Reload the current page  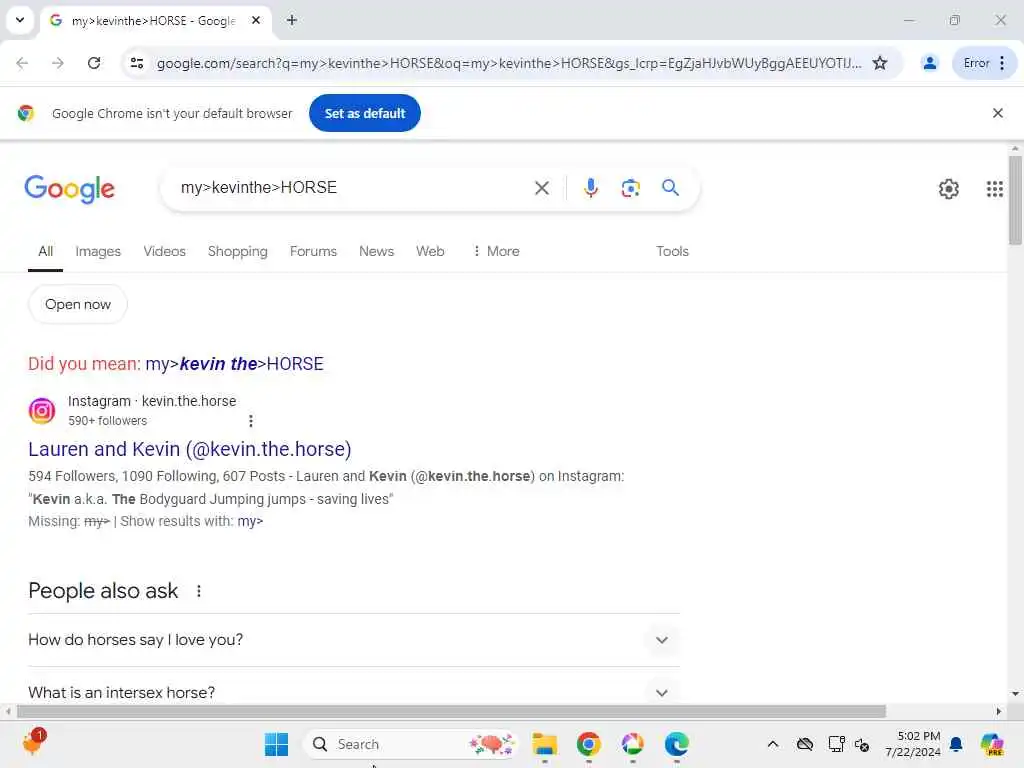pyautogui.click(x=94, y=63)
